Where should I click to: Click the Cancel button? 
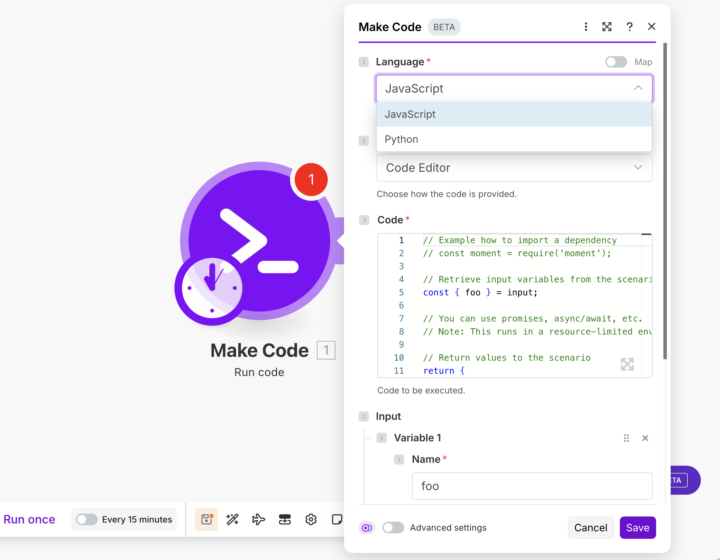click(x=591, y=527)
